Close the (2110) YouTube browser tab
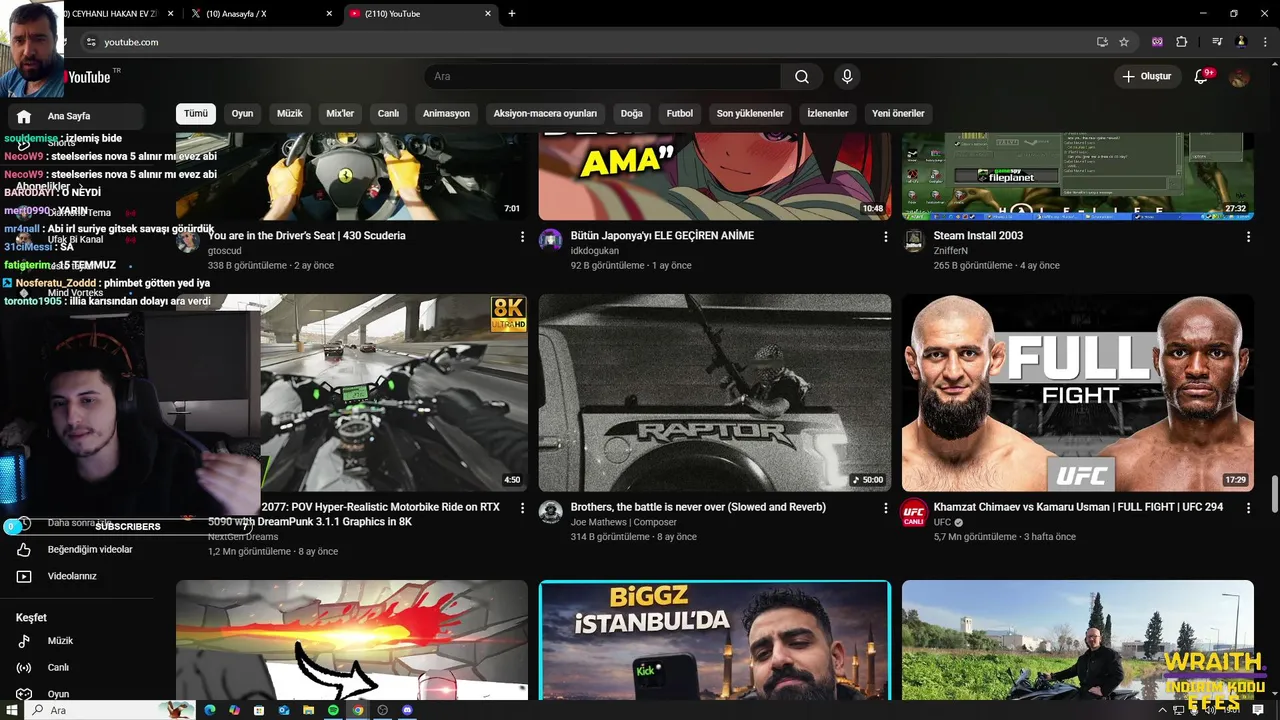The height and width of the screenshot is (720, 1280). 488,14
